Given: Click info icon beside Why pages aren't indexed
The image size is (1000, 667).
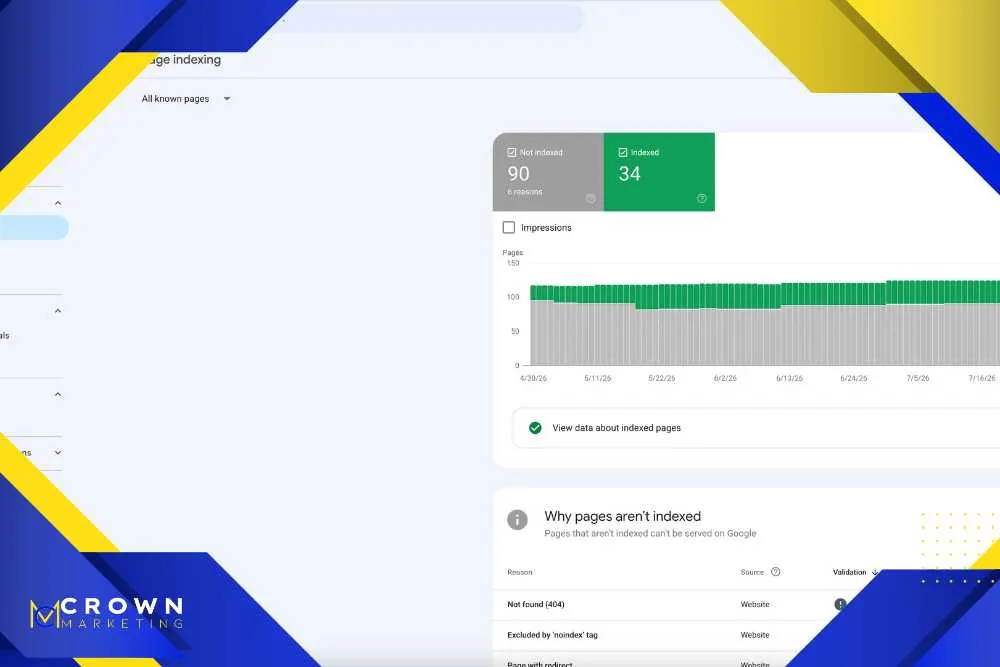Looking at the screenshot, I should click(x=517, y=520).
